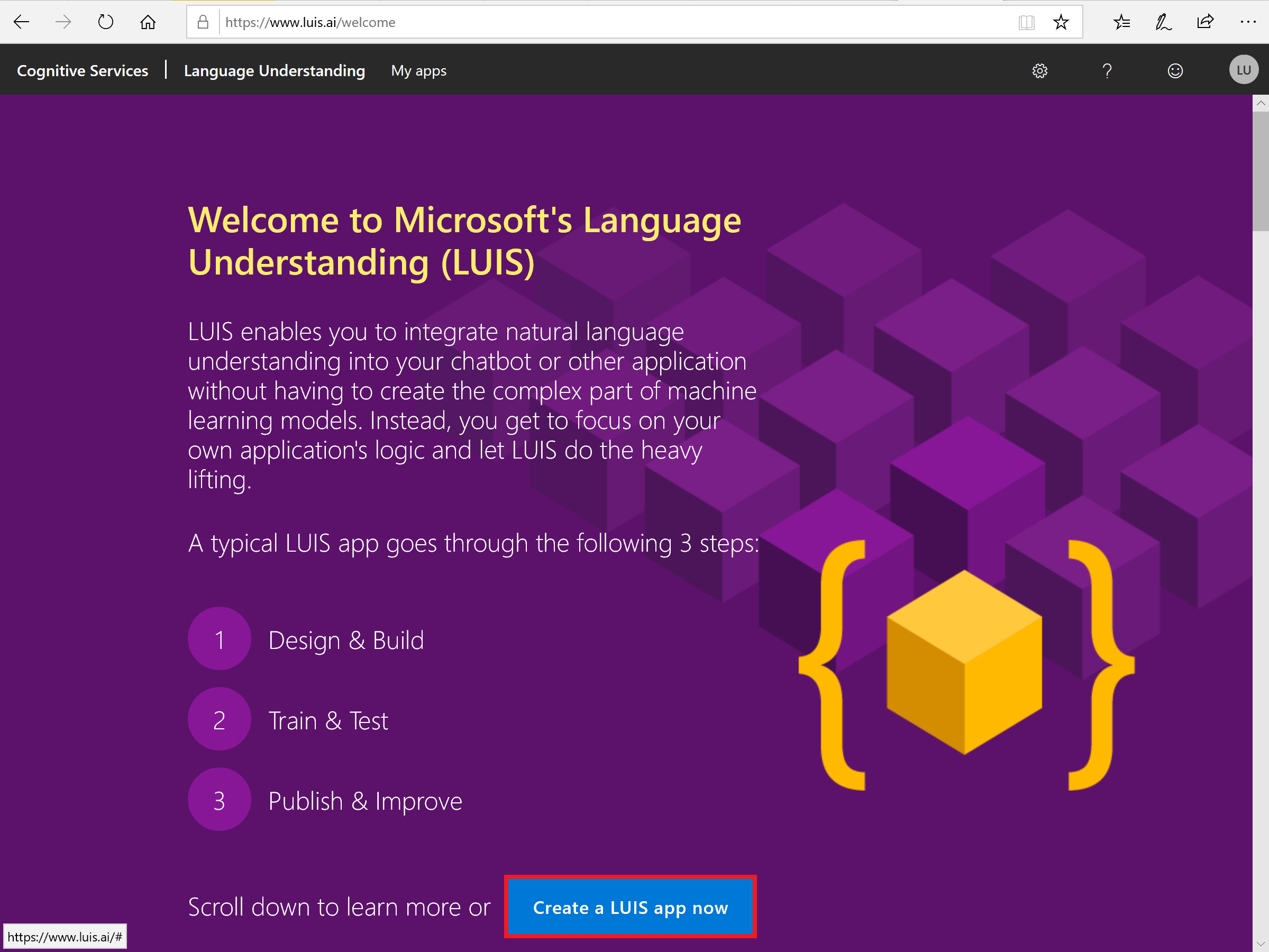1269x952 pixels.
Task: View site security via the lock icon
Action: tap(203, 22)
